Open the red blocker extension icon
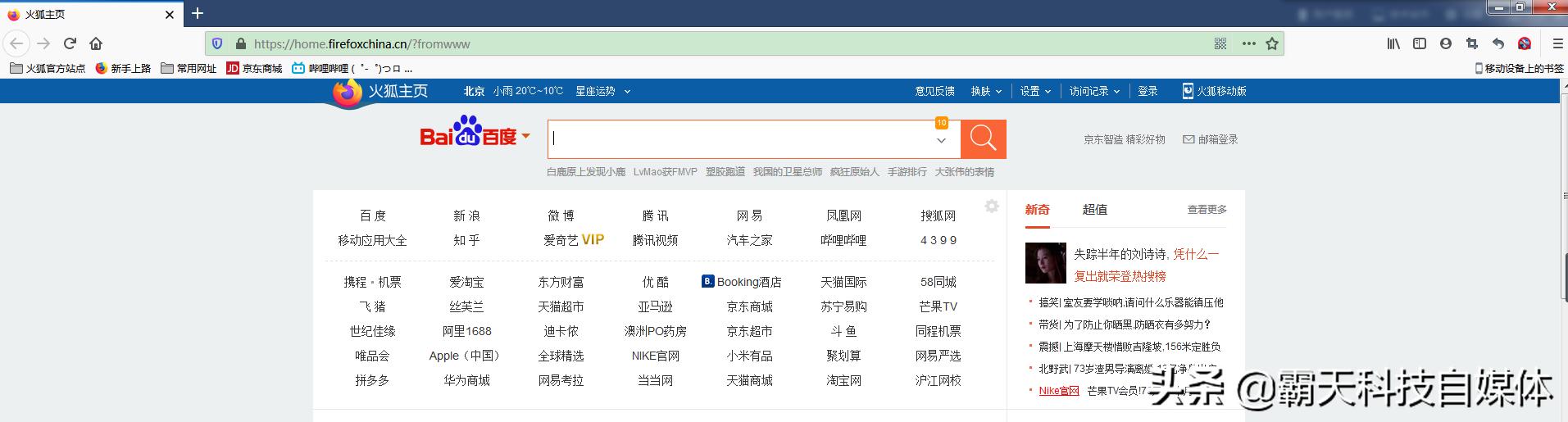The height and width of the screenshot is (422, 1568). pos(1525,43)
